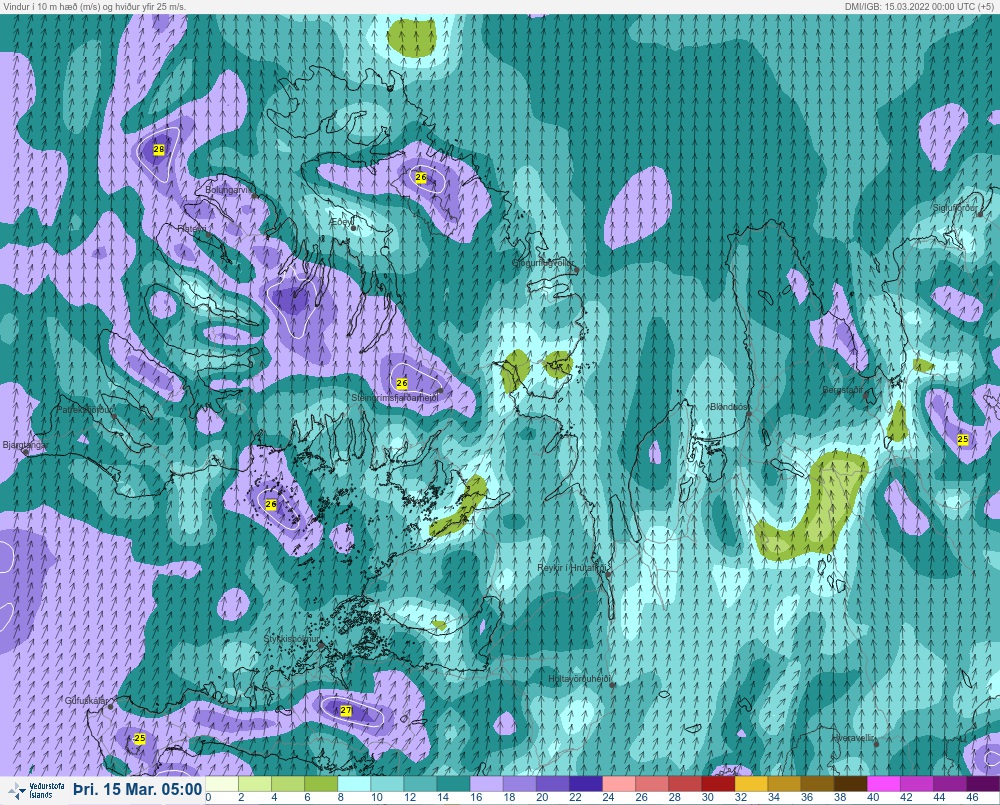Click the Siglufjörður station label
1000x805 pixels.
[x=955, y=208]
